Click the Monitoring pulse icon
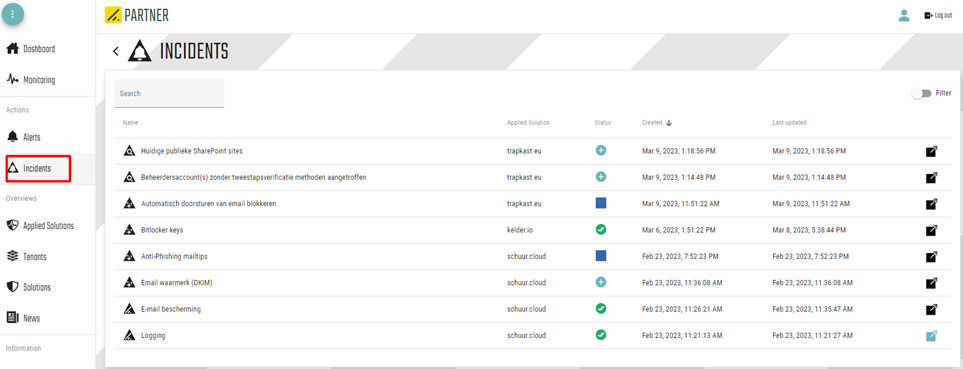Viewport: 963px width, 369px height. click(12, 79)
